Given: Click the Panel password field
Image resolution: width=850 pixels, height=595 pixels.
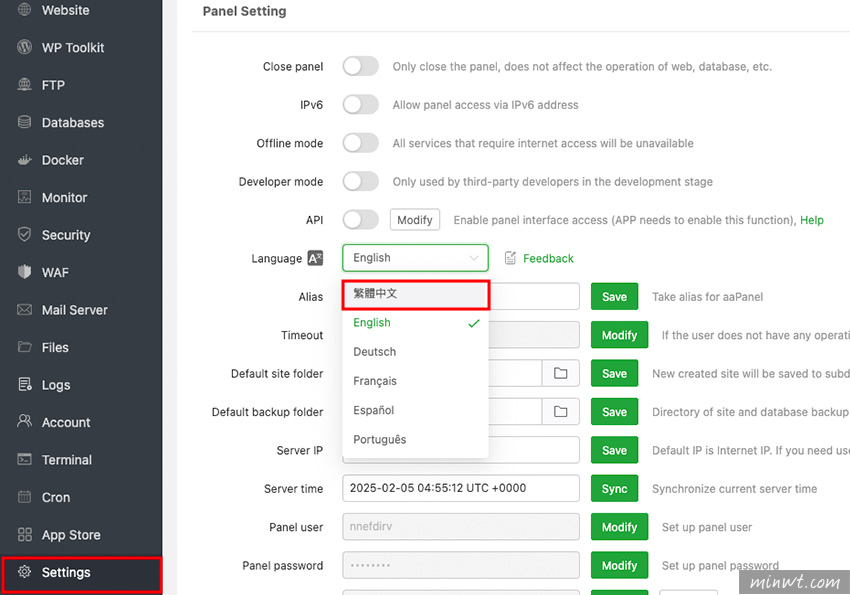Looking at the screenshot, I should click(x=461, y=565).
